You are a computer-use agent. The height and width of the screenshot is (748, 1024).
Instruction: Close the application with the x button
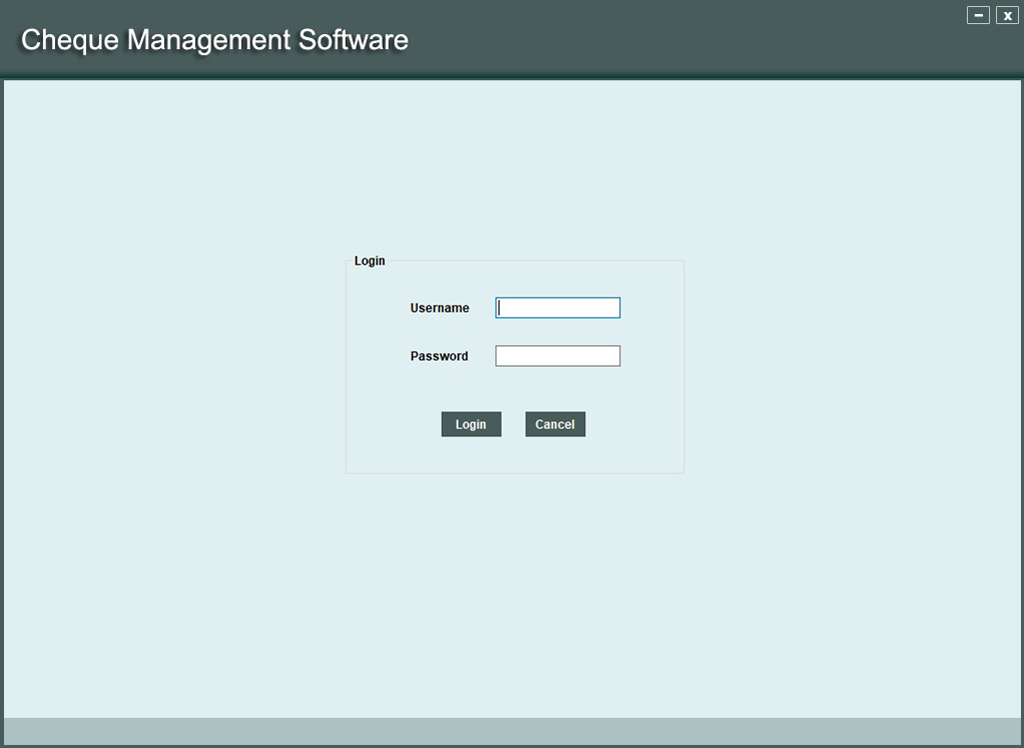pyautogui.click(x=1007, y=15)
